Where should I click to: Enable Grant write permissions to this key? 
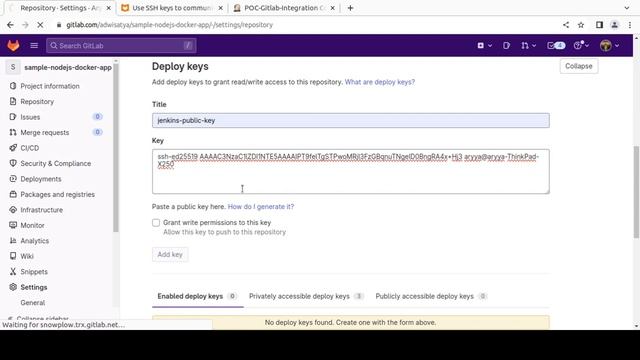(x=156, y=223)
